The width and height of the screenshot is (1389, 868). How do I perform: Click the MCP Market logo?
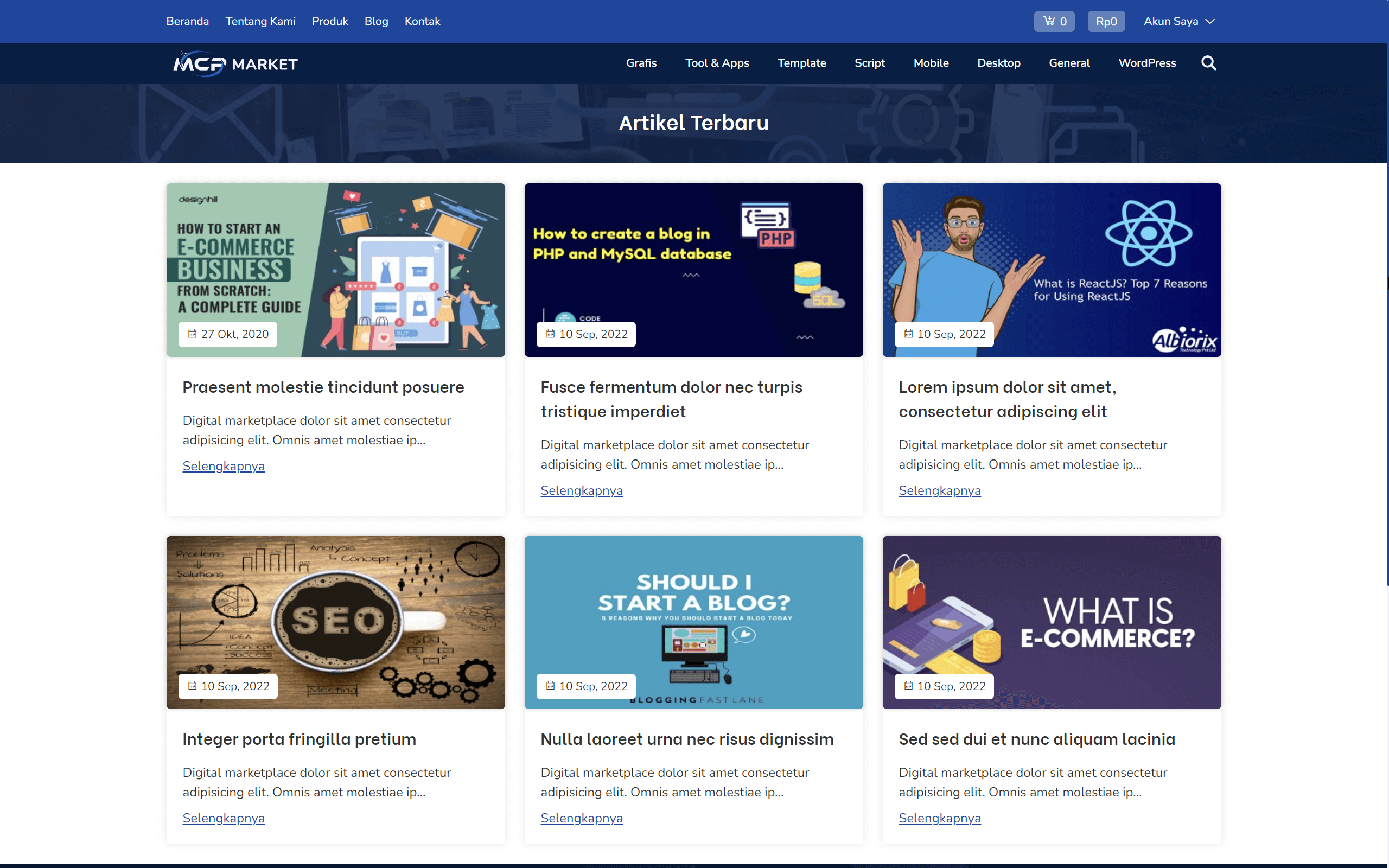[235, 63]
